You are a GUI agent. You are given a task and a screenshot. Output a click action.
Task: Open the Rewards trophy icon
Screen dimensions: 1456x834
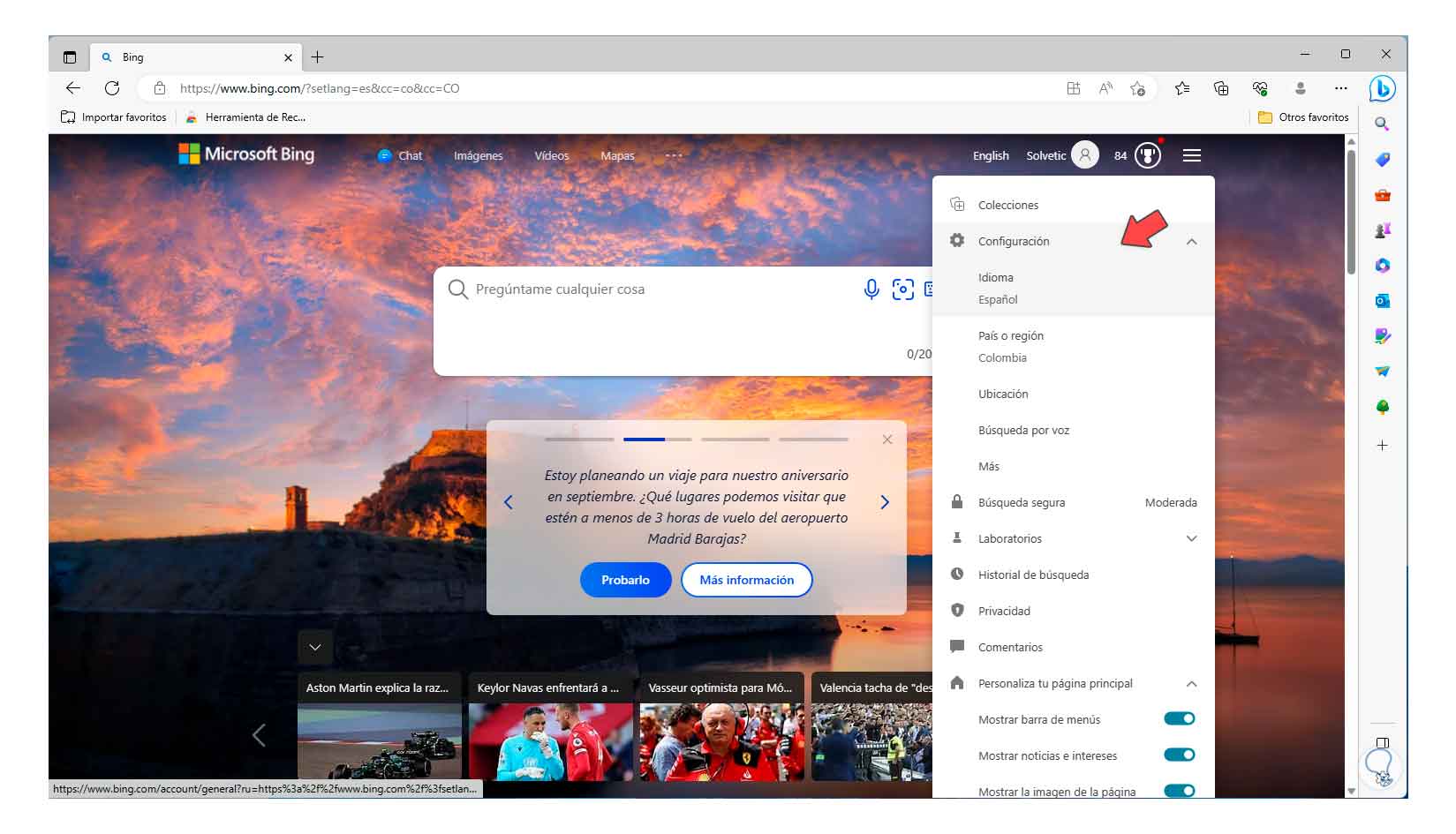[1148, 156]
